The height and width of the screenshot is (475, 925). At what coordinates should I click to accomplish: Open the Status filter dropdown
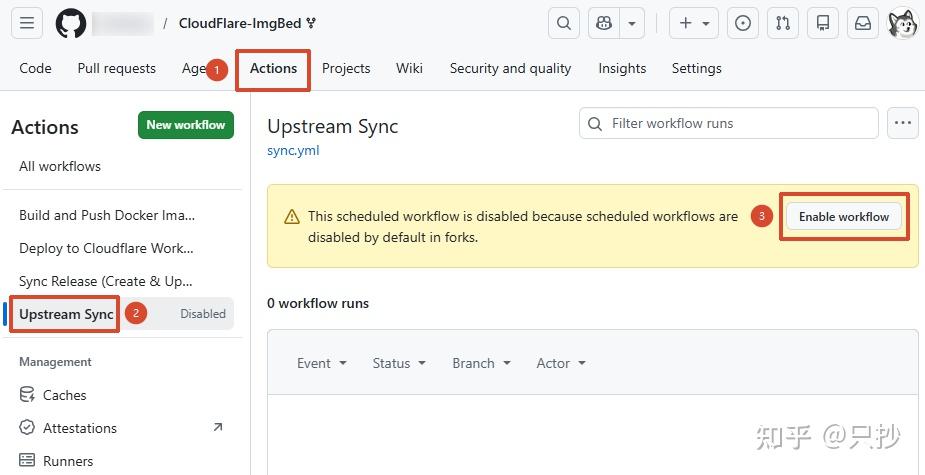(399, 363)
